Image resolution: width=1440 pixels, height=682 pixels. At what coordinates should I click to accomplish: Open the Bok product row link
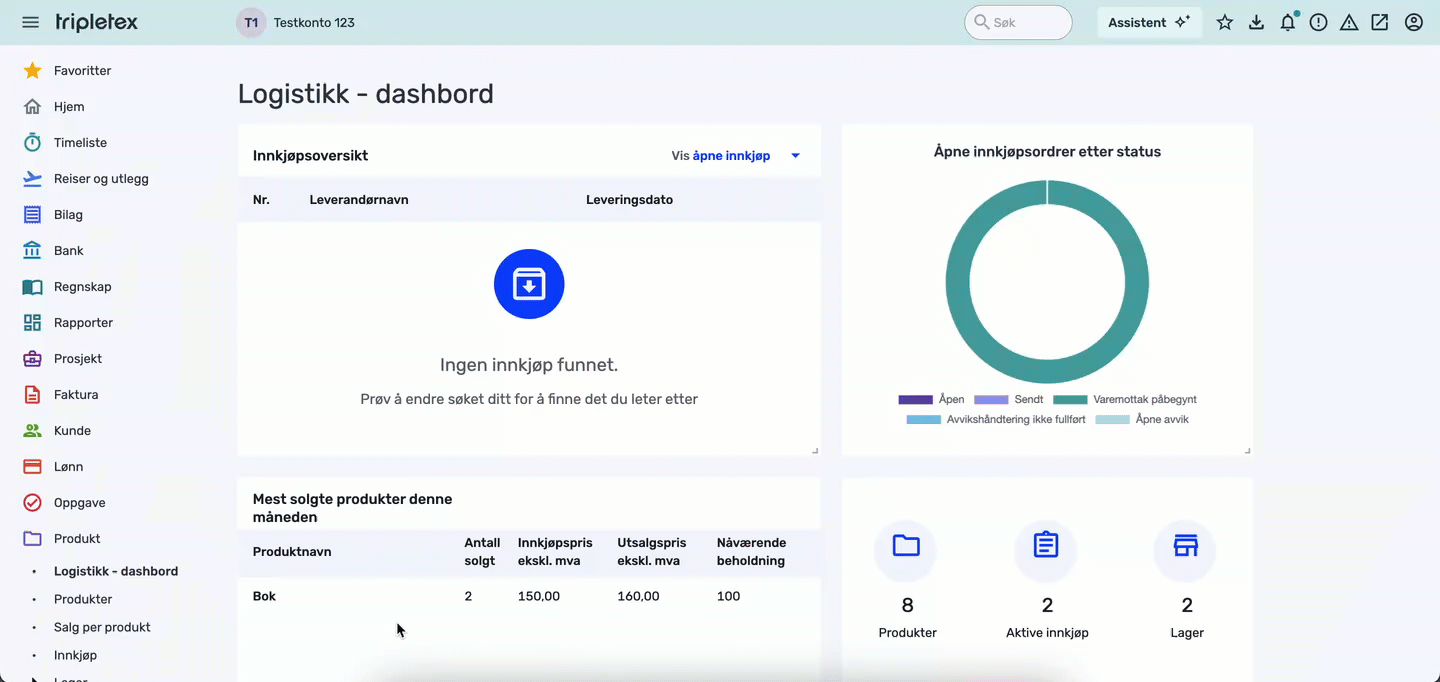(264, 596)
